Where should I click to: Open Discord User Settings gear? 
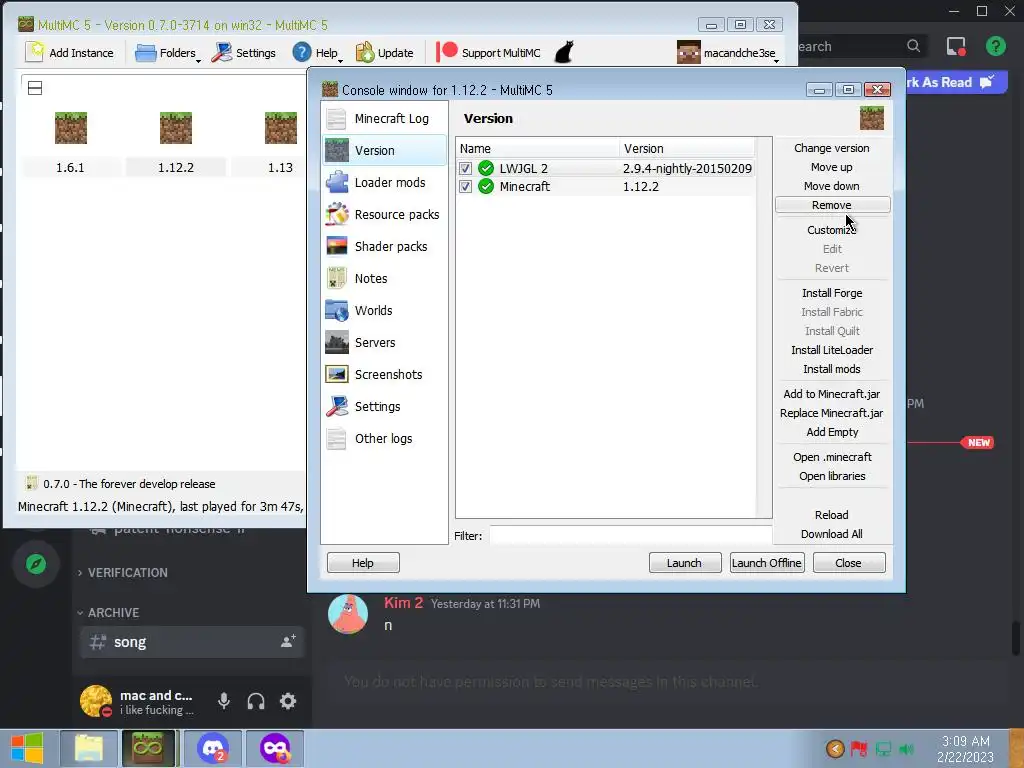tap(288, 701)
